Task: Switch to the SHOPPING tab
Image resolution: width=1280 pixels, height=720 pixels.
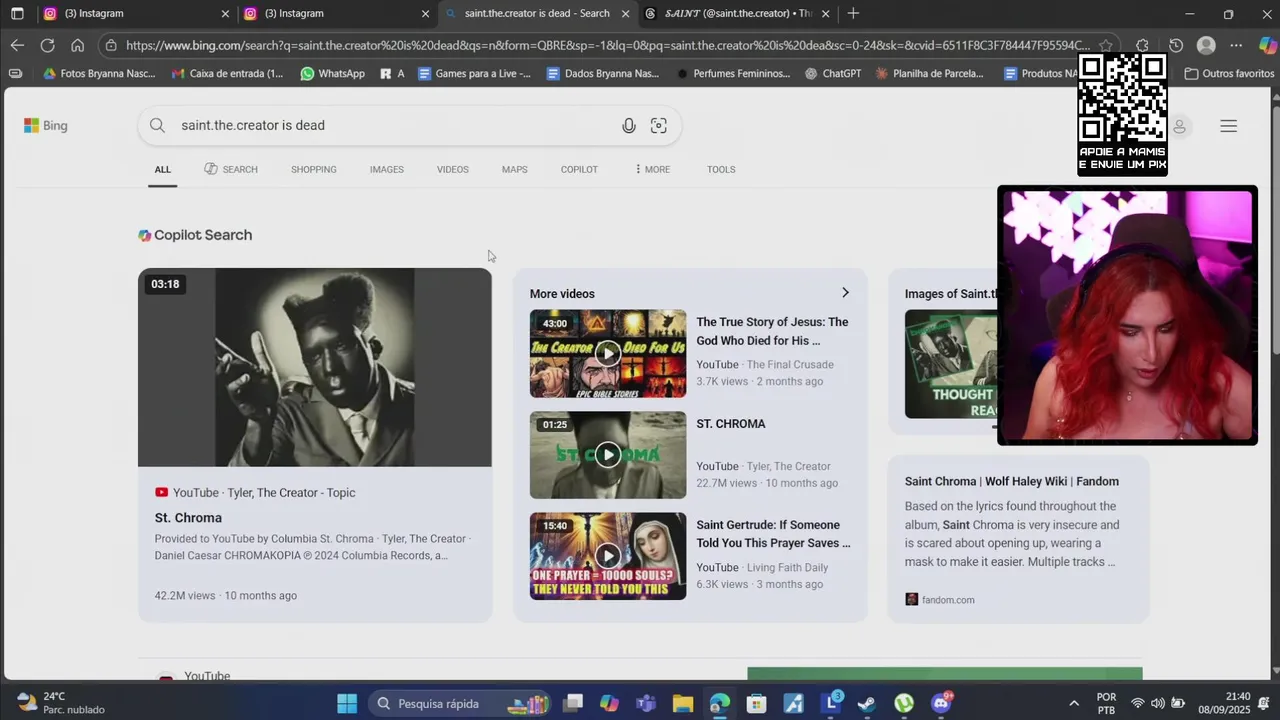Action: [x=314, y=169]
